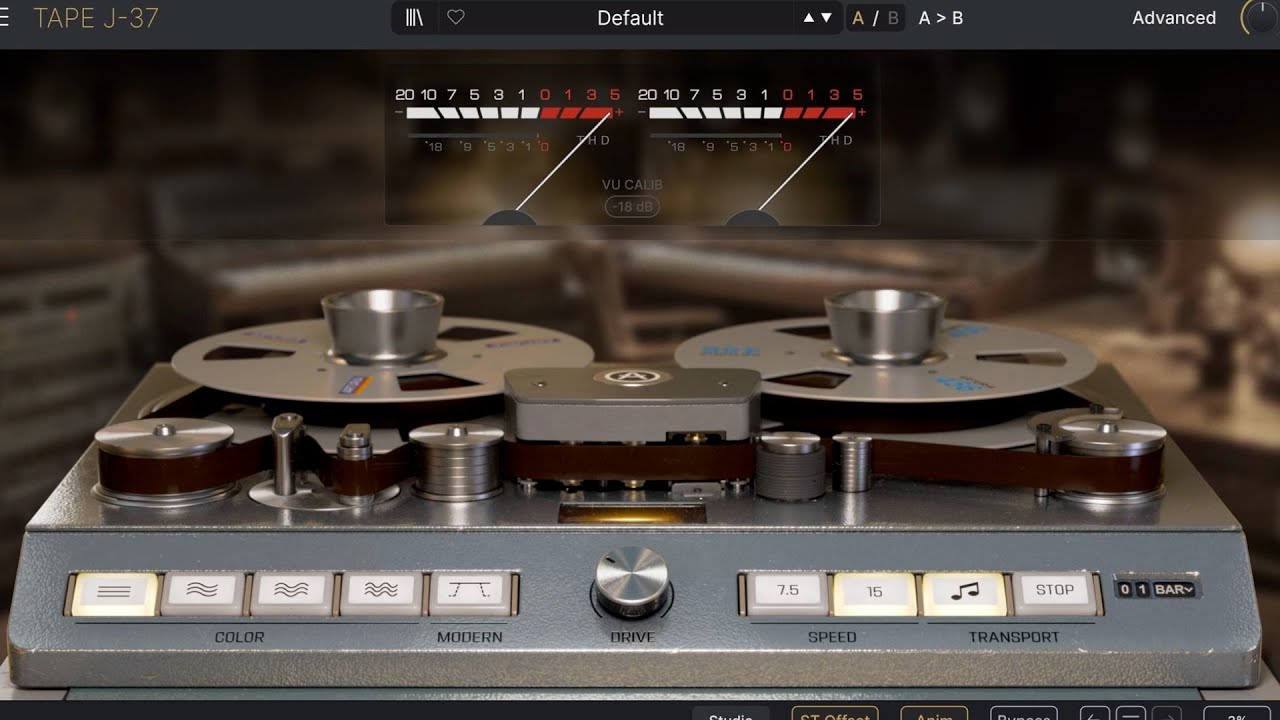Click the DRIVE label
Screen dimensions: 1280x720
632,637
